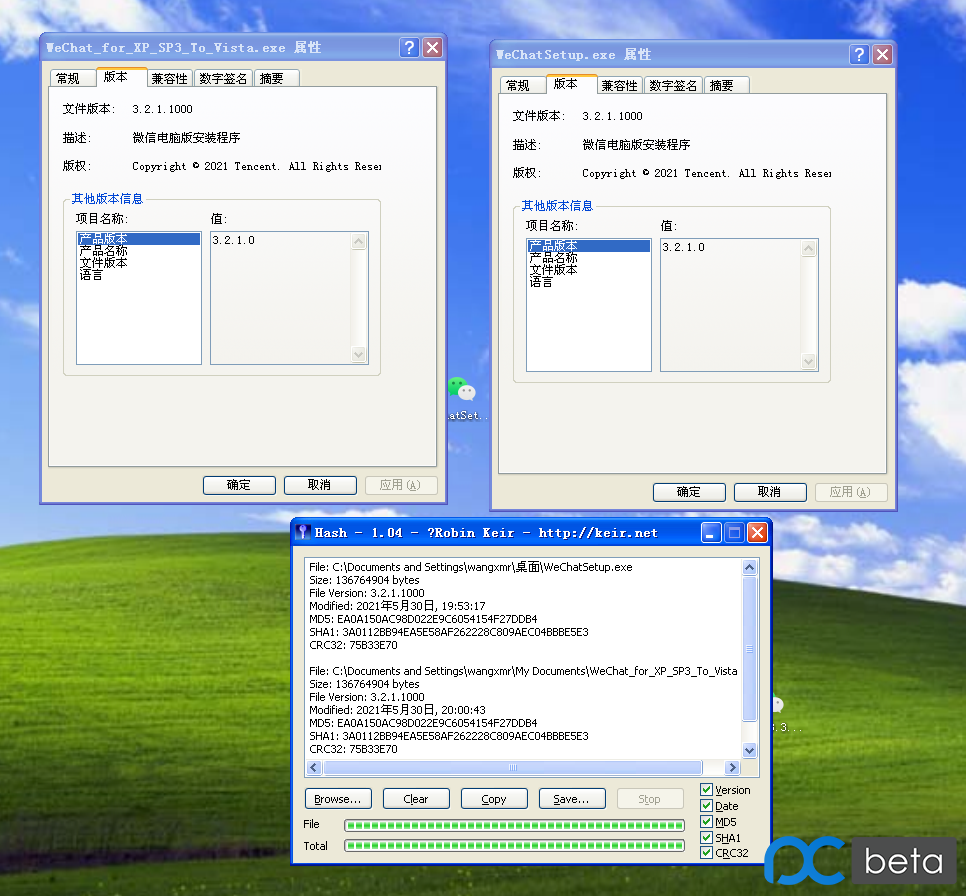Image resolution: width=966 pixels, height=896 pixels.
Task: Click the first MD5 line in Hash results
Action: [x=423, y=619]
